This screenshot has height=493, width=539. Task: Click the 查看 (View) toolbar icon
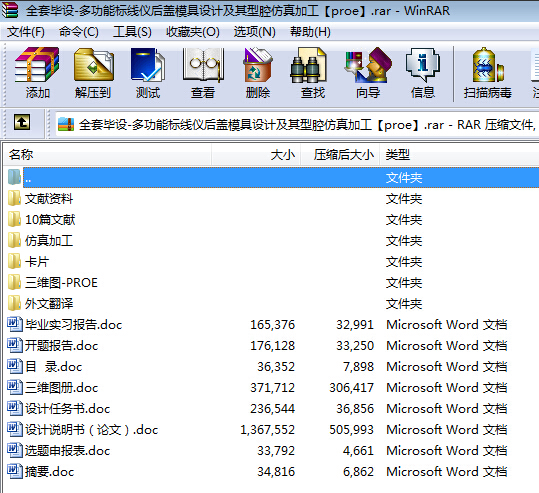(x=203, y=65)
